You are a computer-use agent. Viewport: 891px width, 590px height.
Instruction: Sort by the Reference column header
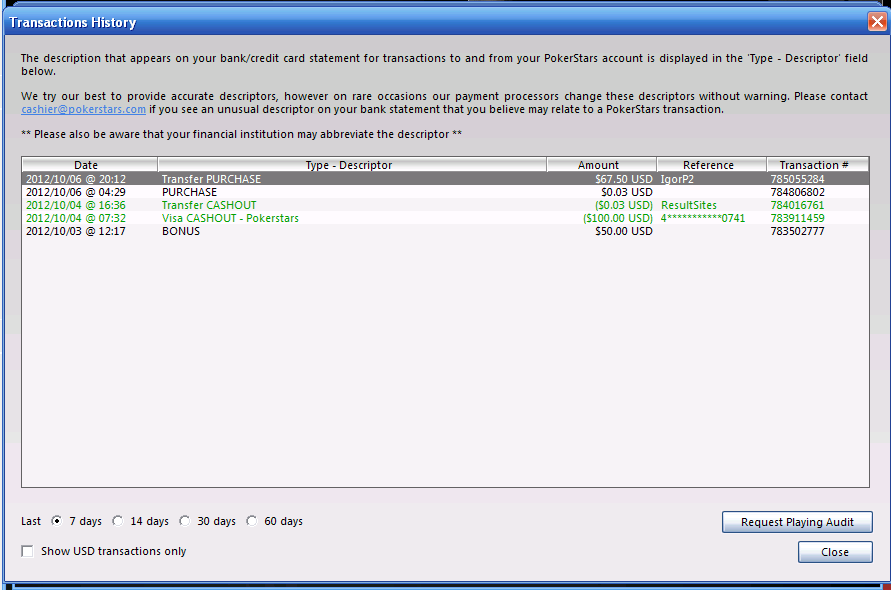(x=711, y=165)
